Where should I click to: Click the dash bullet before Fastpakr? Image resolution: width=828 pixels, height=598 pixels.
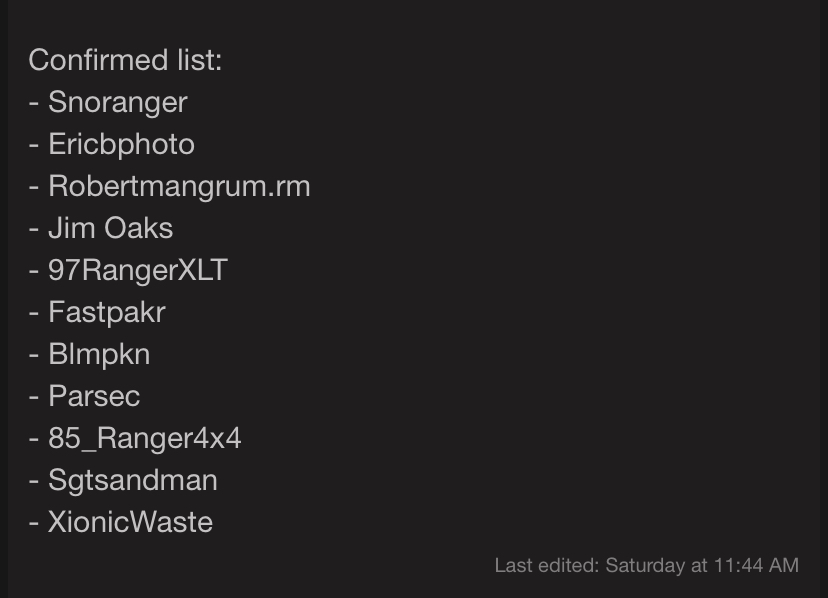pos(34,313)
